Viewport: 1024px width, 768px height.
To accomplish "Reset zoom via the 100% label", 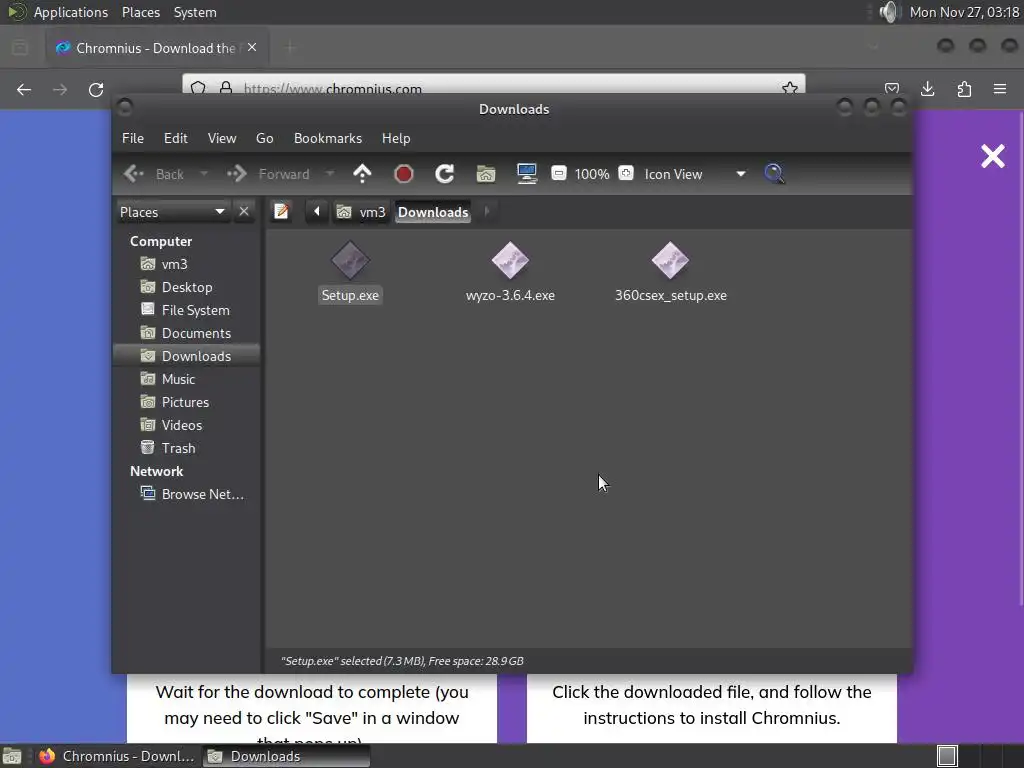I will pyautogui.click(x=592, y=174).
